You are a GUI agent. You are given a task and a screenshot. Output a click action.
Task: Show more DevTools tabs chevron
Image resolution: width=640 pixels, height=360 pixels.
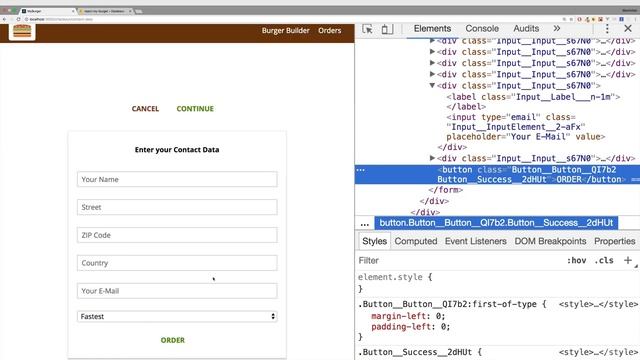(557, 29)
